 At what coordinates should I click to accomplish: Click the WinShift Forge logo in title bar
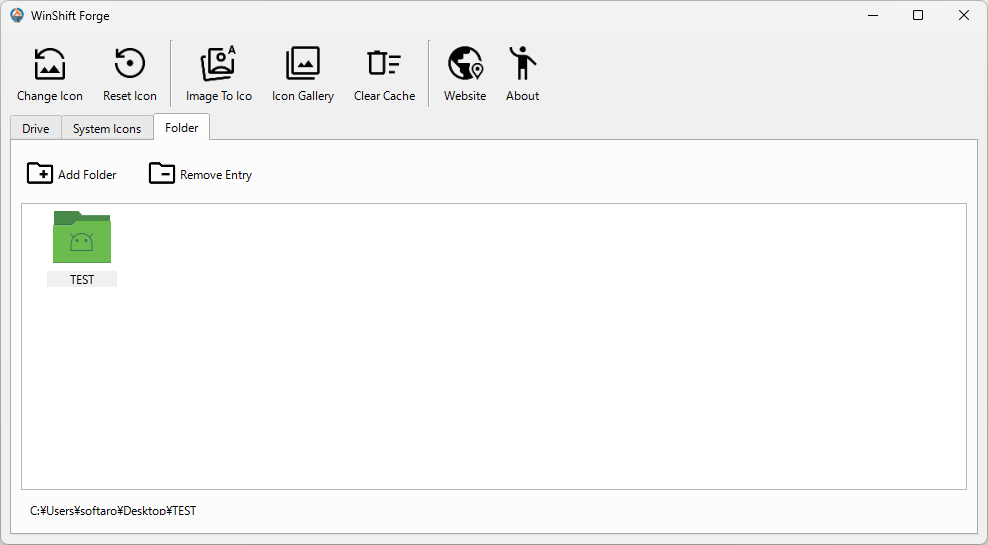[17, 15]
